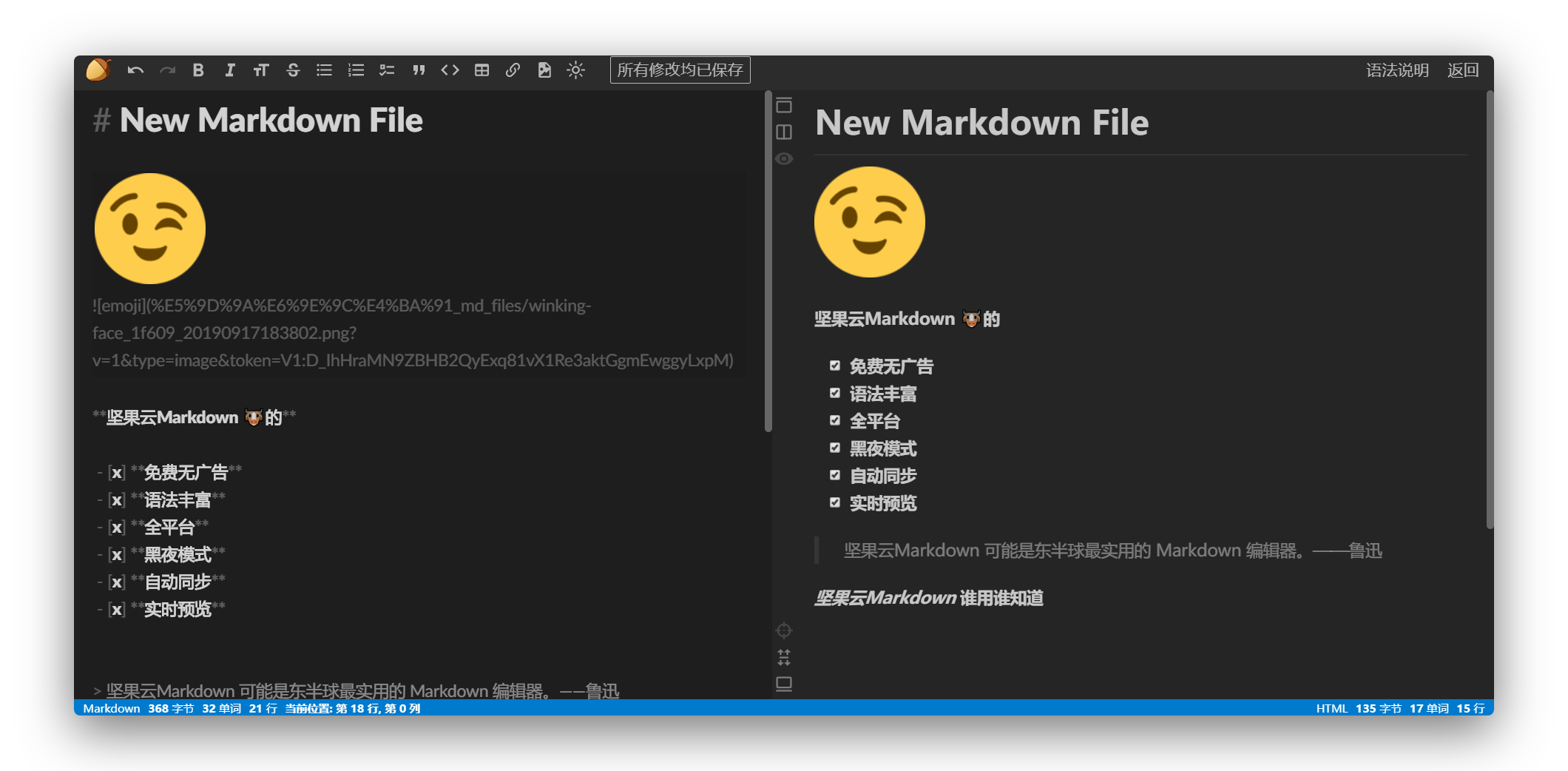
Task: Switch to split two-column layout icon
Action: pos(784,132)
